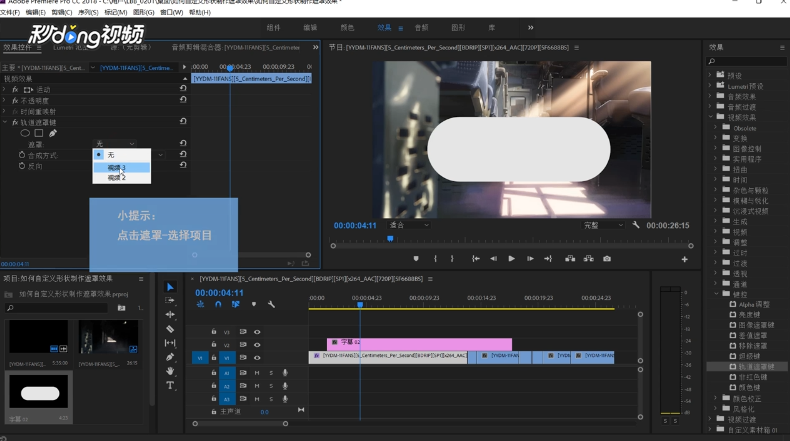
Task: Toggle linked selection in timeline
Action: pos(235,304)
